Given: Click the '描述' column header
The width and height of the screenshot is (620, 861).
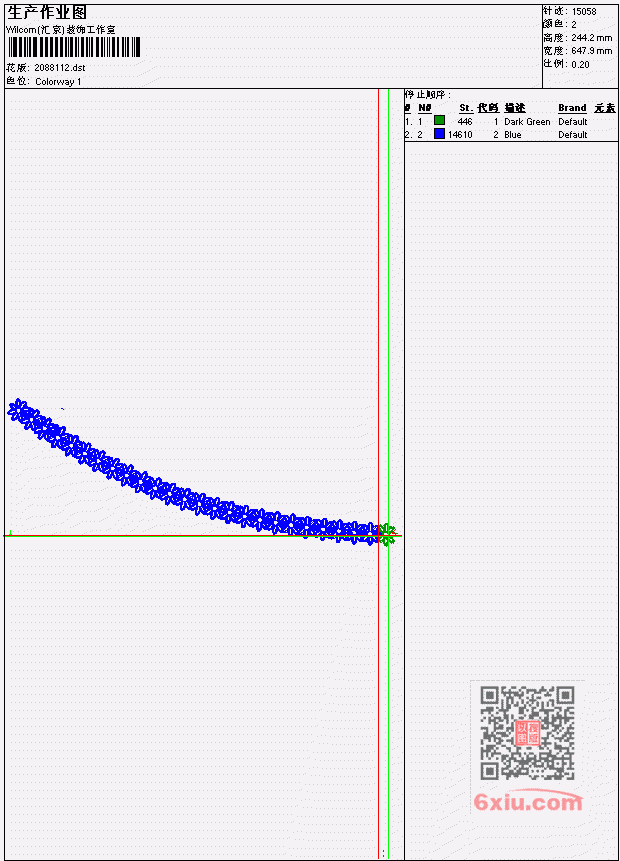Looking at the screenshot, I should coord(515,108).
